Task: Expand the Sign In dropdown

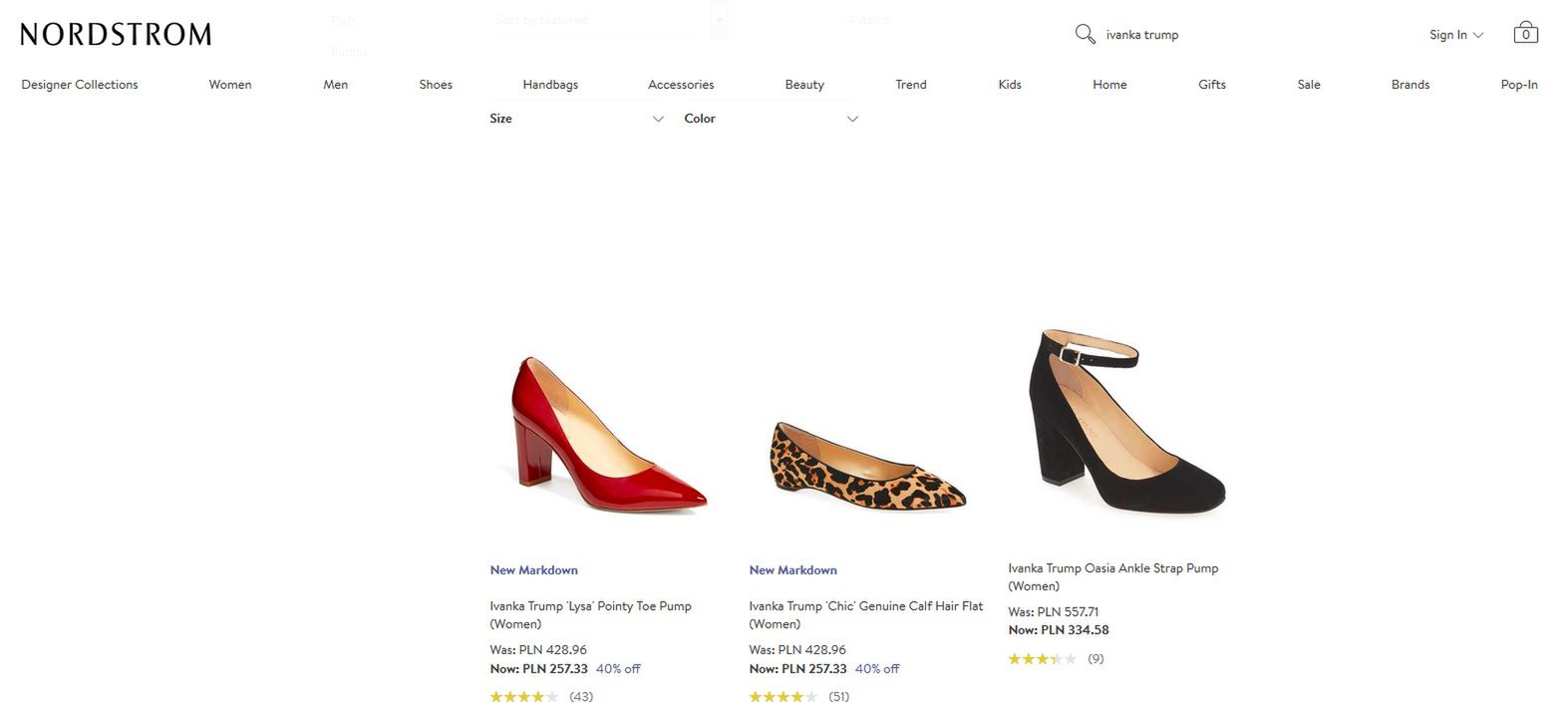Action: pos(1456,35)
